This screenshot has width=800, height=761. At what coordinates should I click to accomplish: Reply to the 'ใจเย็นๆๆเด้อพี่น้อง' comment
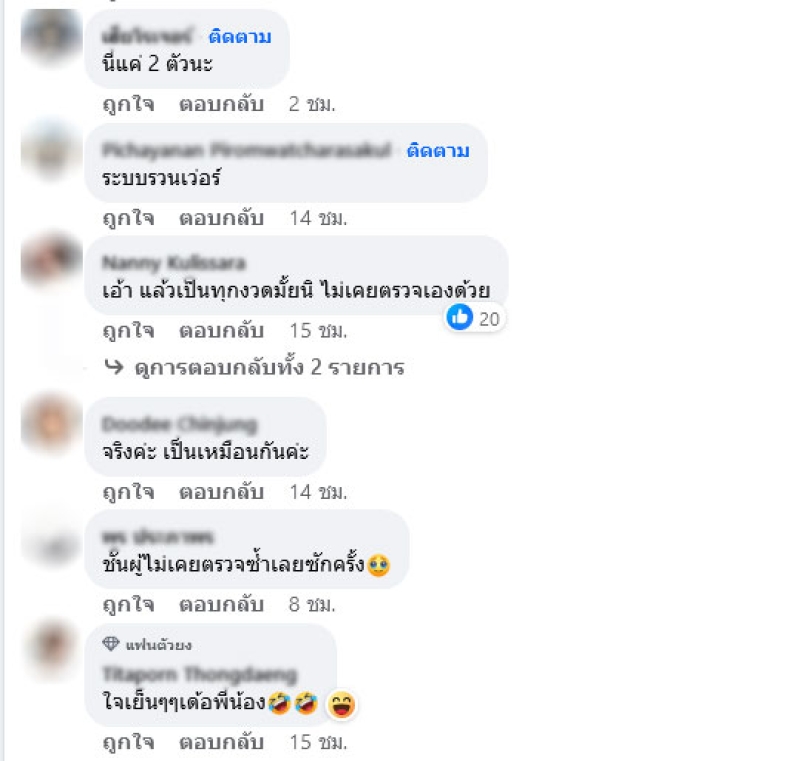point(221,742)
